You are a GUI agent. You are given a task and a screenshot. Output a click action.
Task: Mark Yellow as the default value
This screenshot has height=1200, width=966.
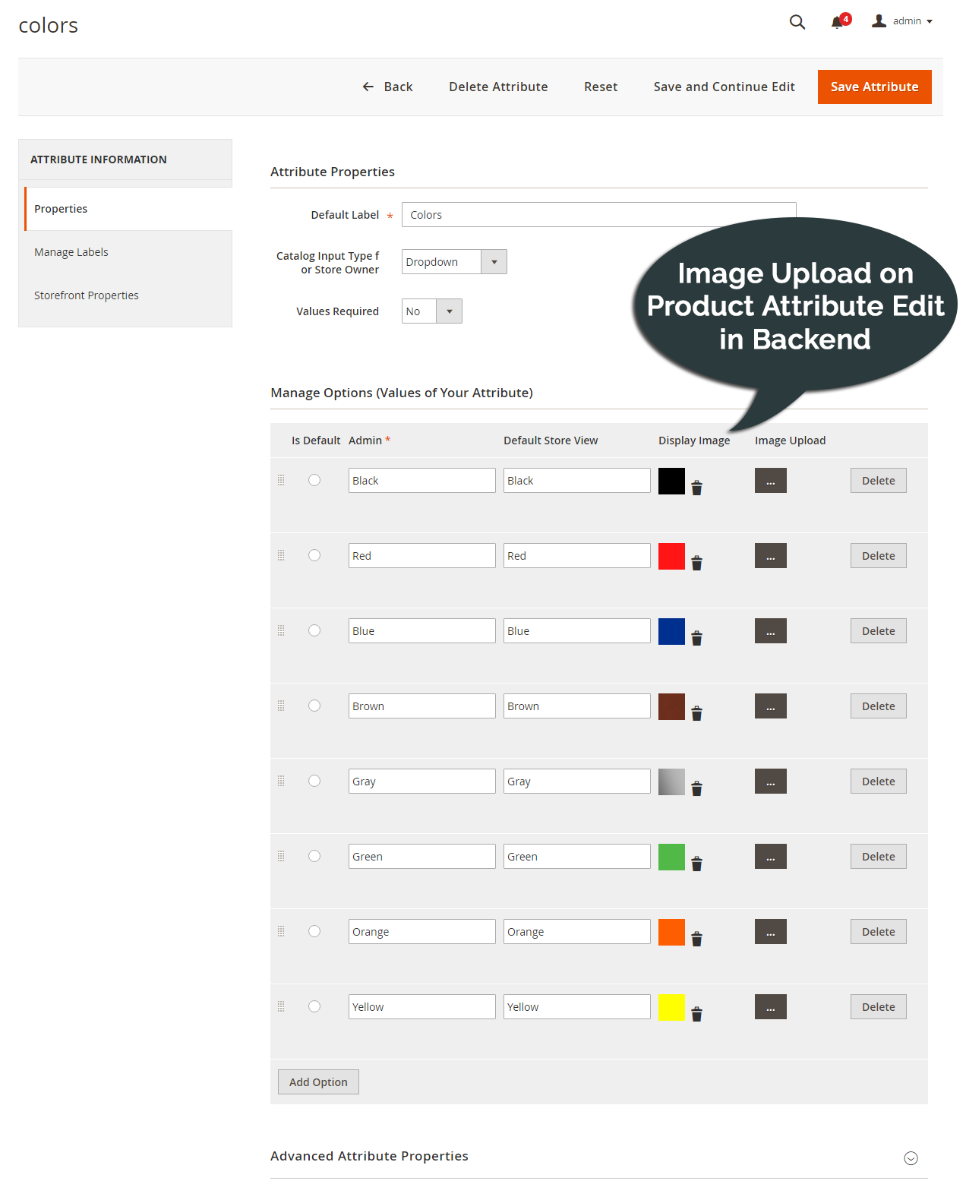[x=314, y=1006]
